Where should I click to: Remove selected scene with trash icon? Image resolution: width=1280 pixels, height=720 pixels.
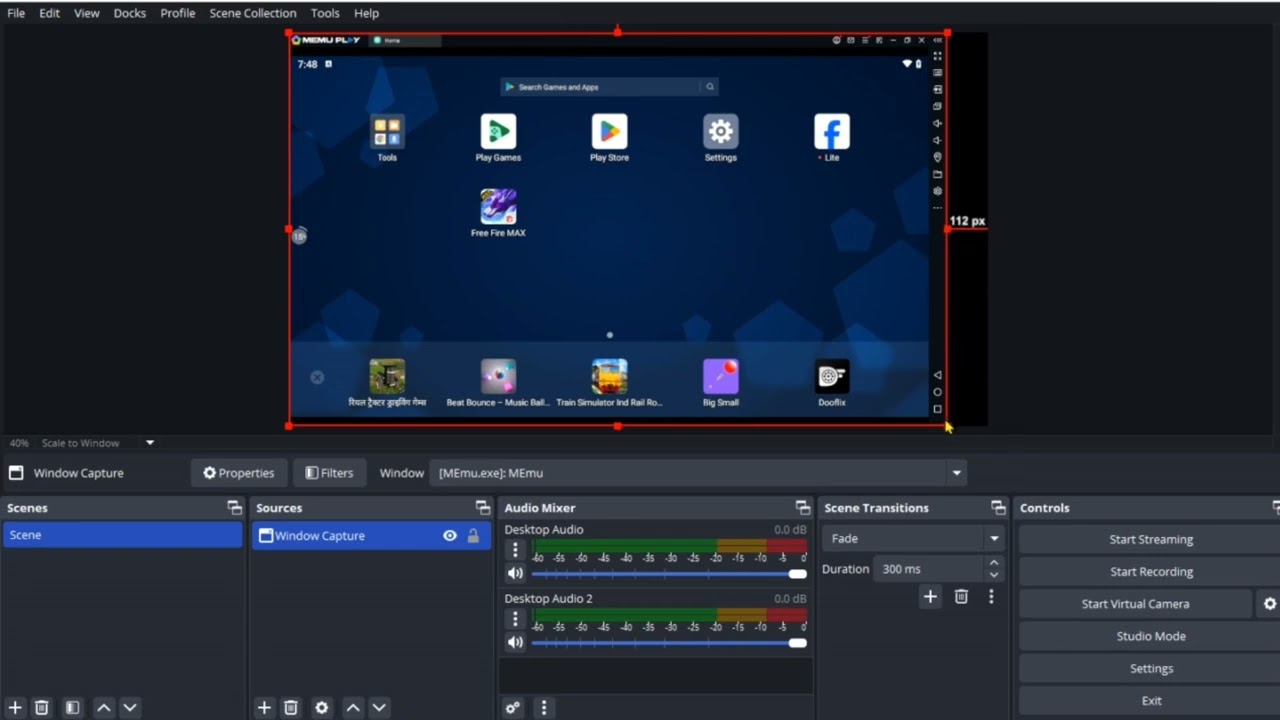click(42, 707)
